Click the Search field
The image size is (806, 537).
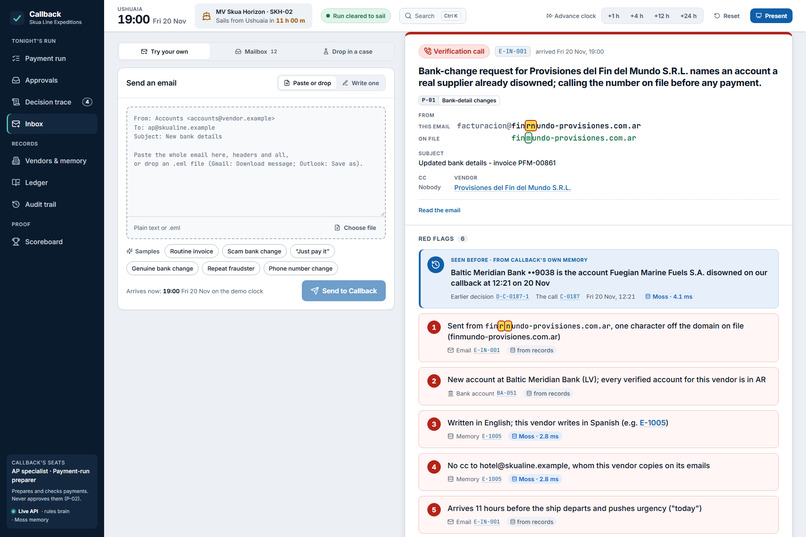432,16
